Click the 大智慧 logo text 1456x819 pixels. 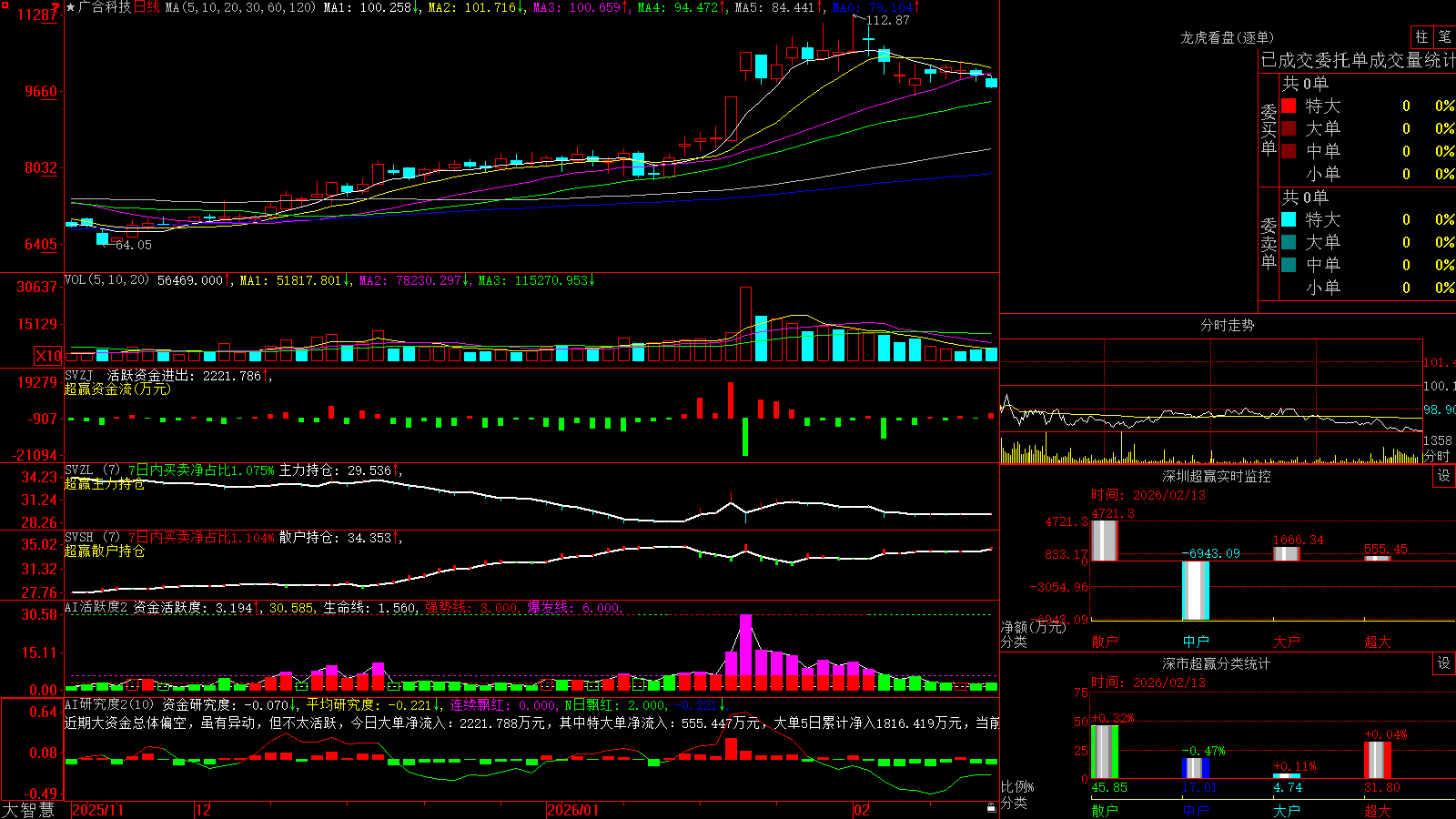(28, 810)
